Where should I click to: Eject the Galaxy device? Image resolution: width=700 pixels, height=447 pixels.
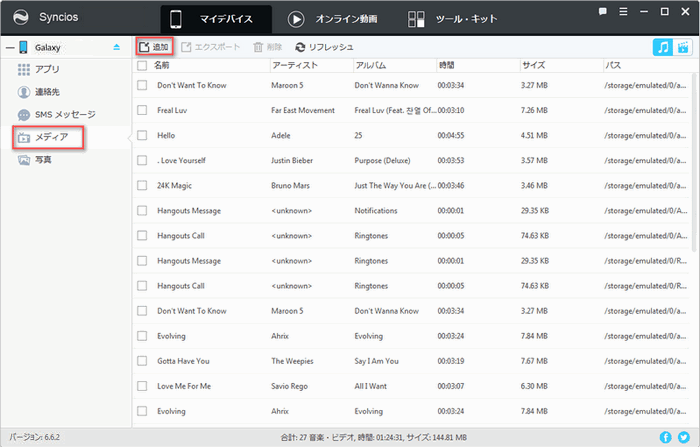point(117,47)
